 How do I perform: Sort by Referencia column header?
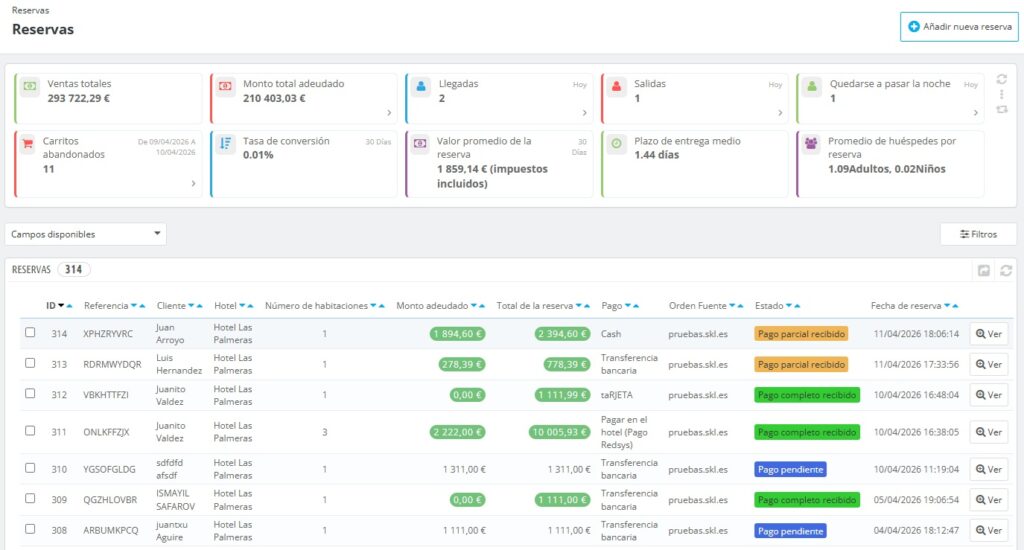(x=106, y=305)
